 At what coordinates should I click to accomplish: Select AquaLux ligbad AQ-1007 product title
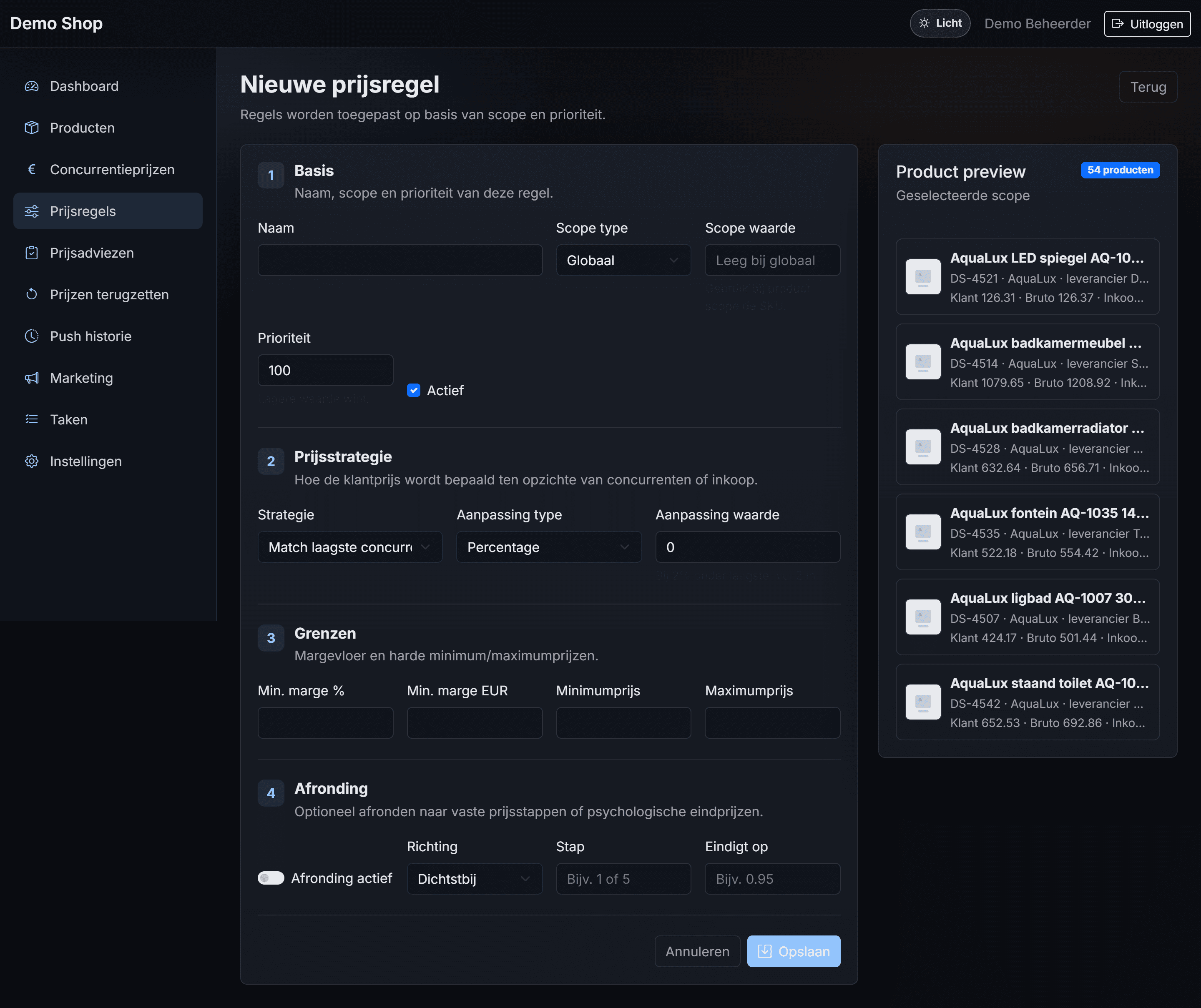1048,599
